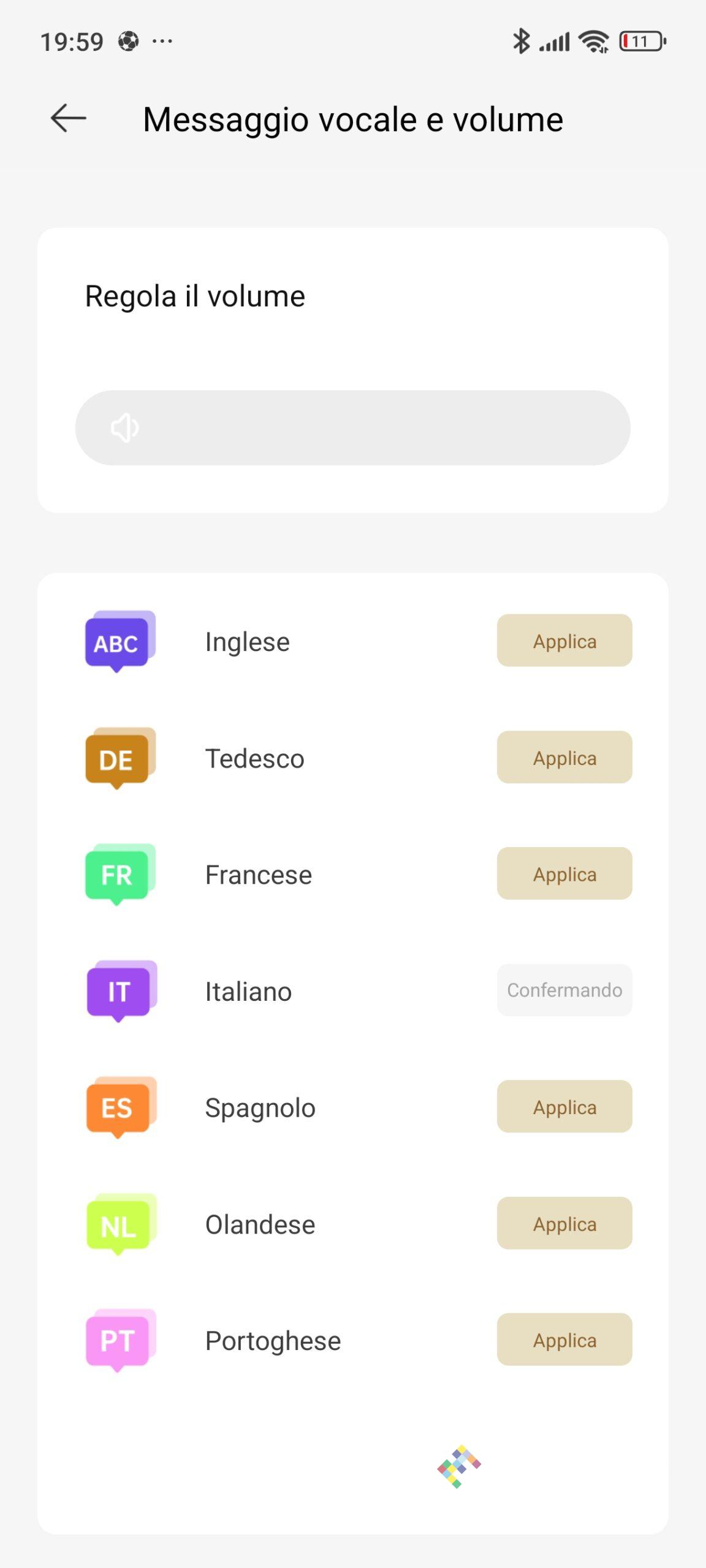
Task: Go back using the arrow icon
Action: [68, 118]
